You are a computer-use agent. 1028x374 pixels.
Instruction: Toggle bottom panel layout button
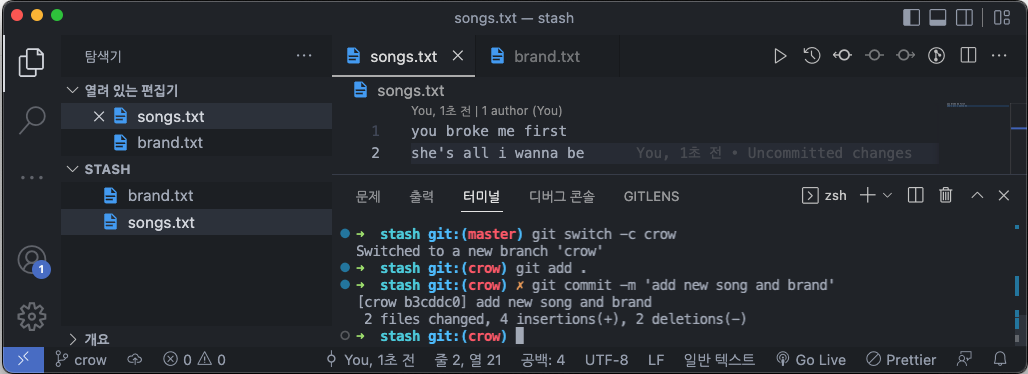[x=938, y=18]
